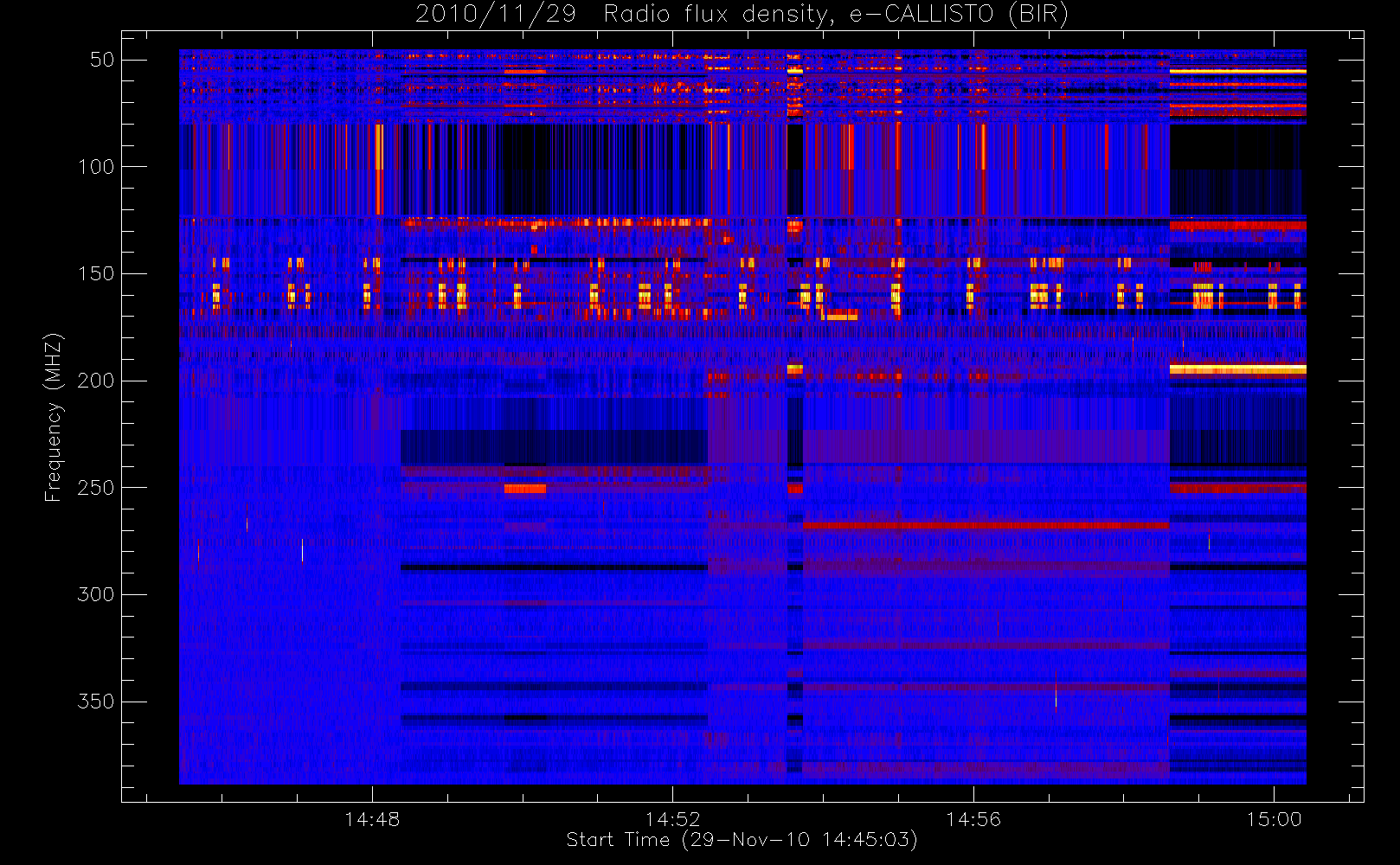The image size is (1400, 865).
Task: Click the bright orange patch at 250 MHz
Action: (525, 489)
